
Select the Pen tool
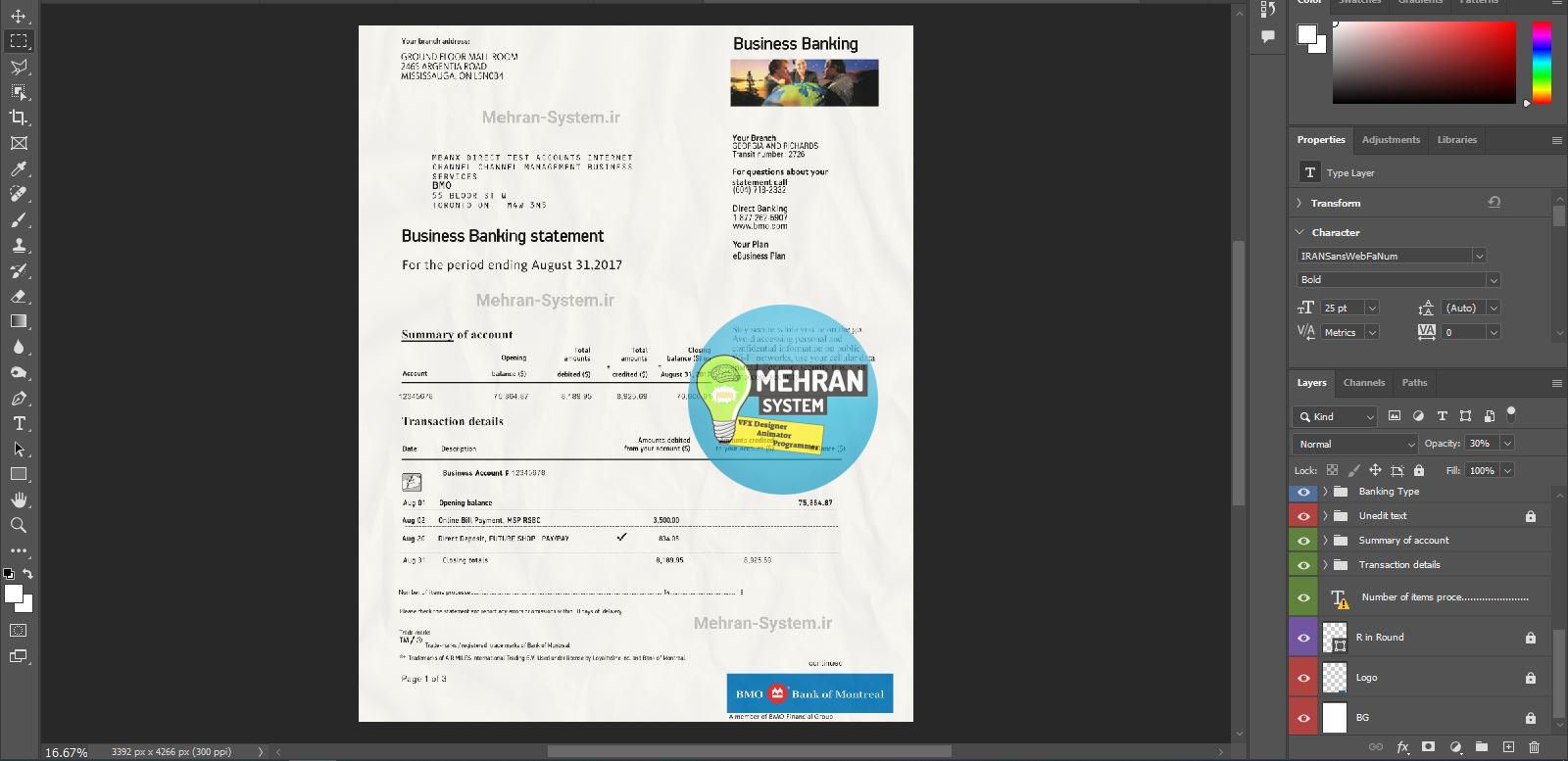pos(19,399)
